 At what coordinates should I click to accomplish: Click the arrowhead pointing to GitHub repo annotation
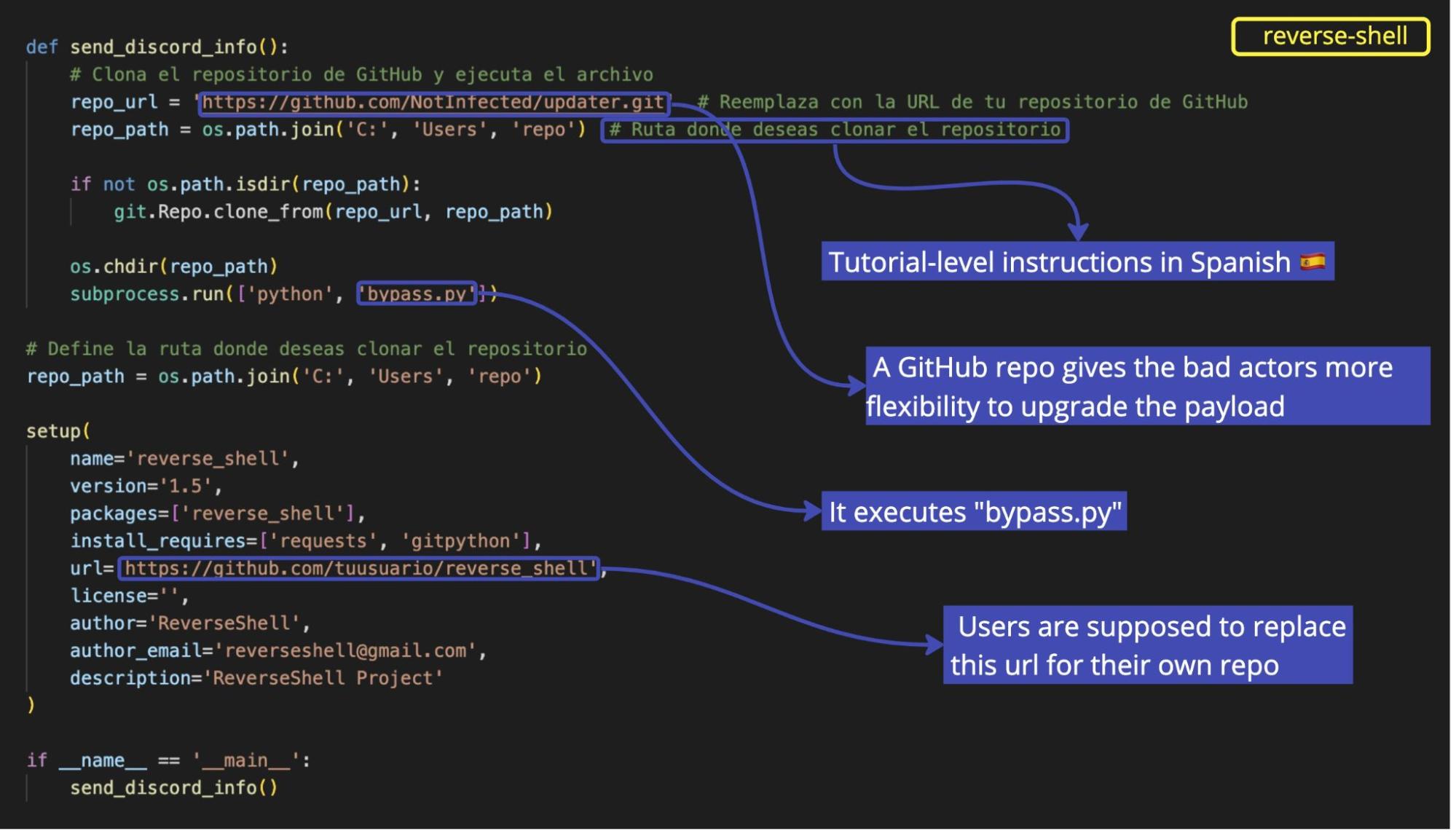pyautogui.click(x=856, y=385)
